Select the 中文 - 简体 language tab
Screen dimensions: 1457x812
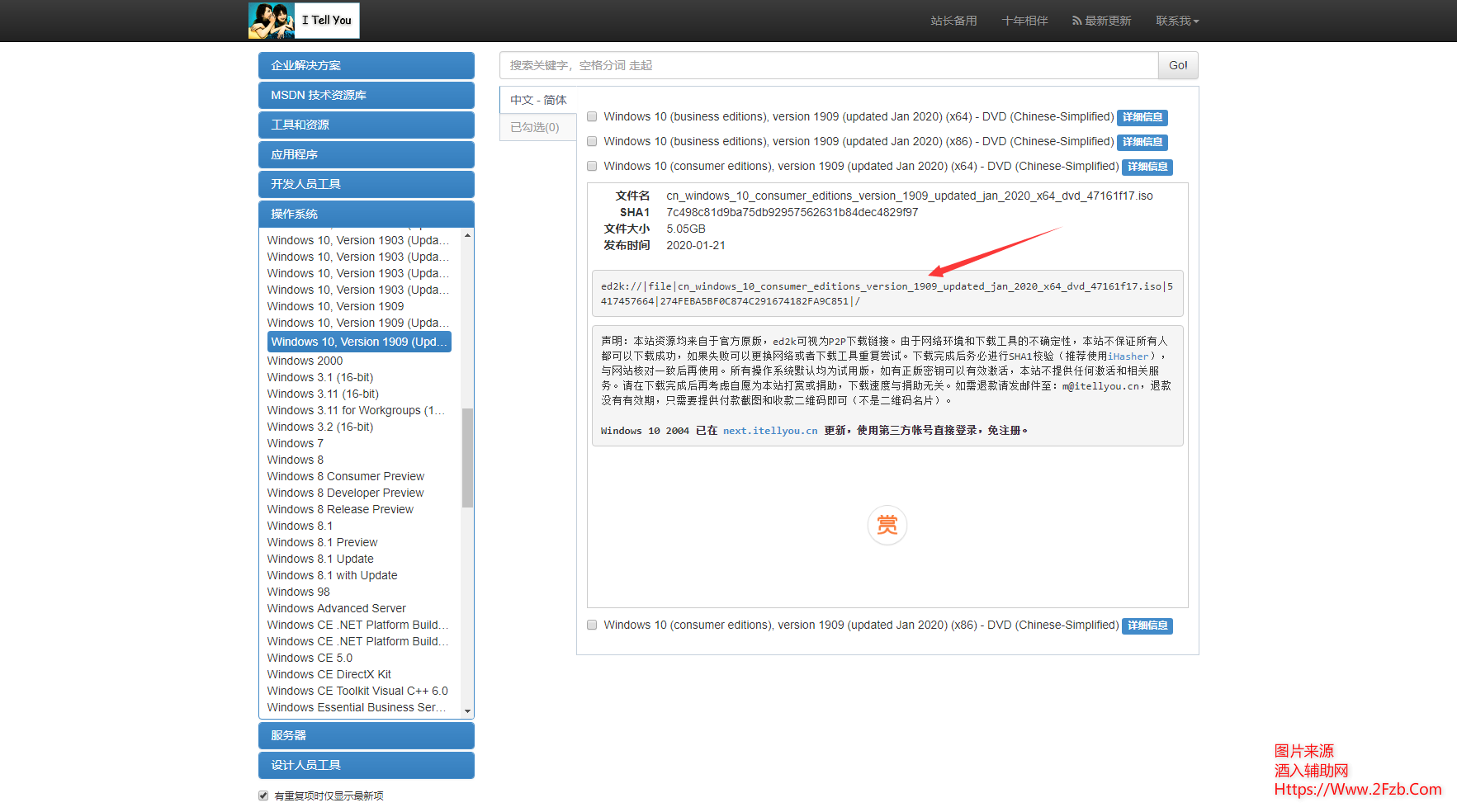538,100
